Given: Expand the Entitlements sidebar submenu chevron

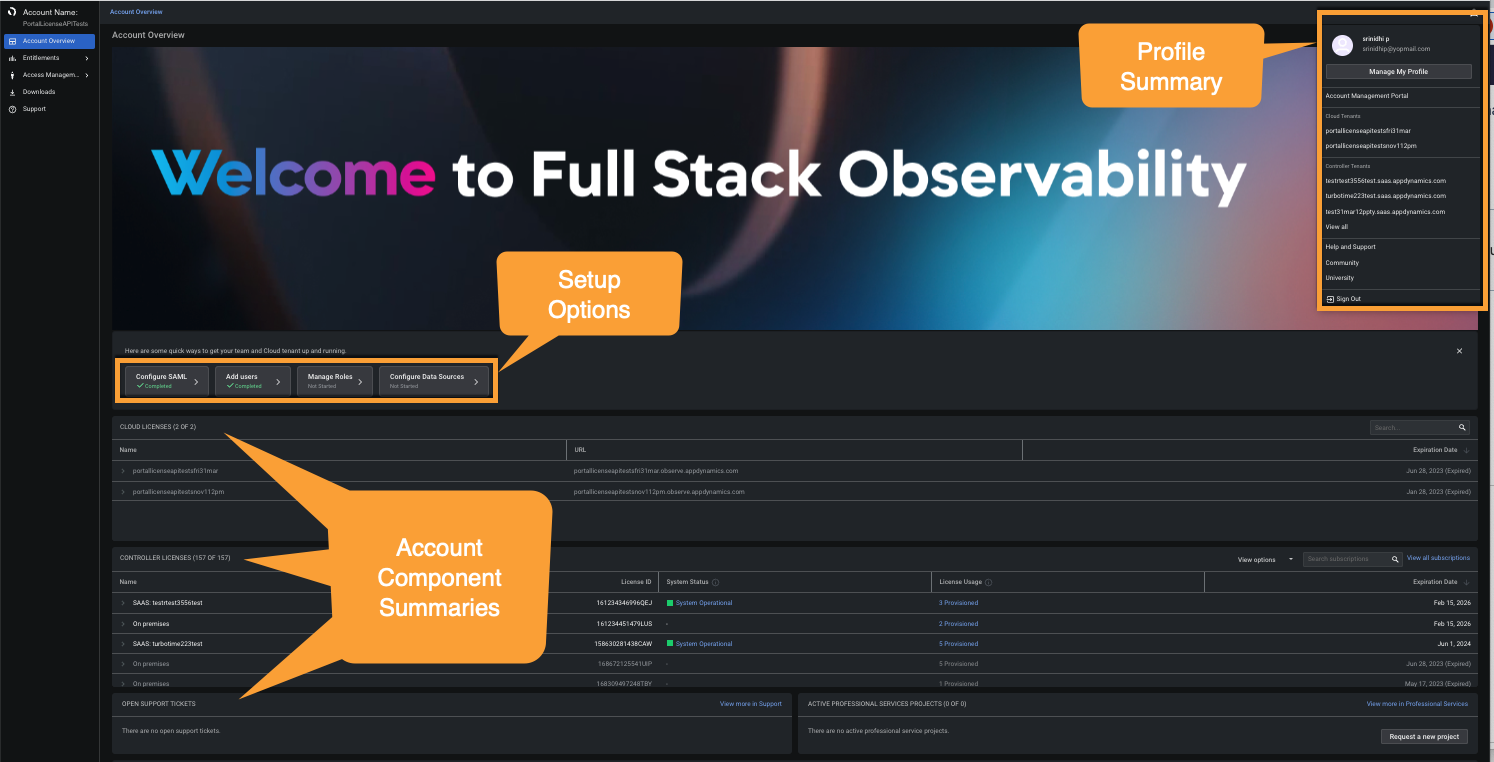Looking at the screenshot, I should (x=87, y=58).
